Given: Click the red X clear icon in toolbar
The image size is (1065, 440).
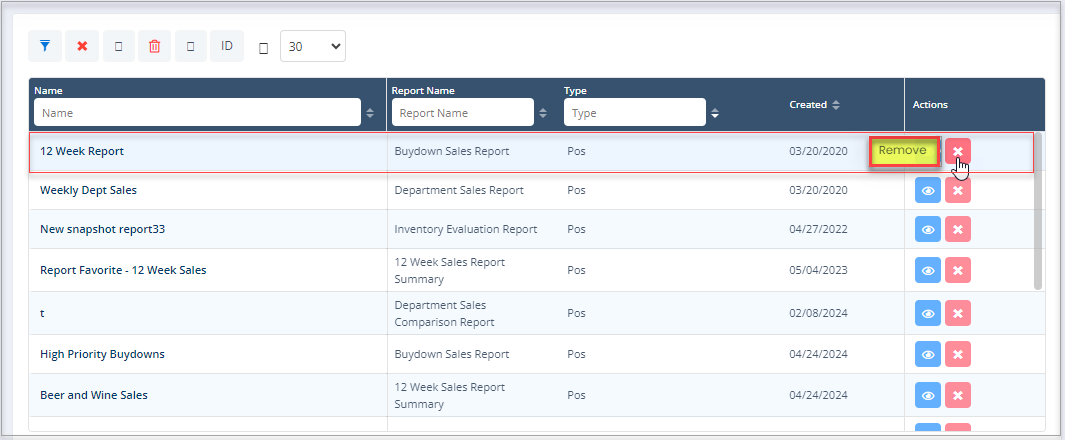Looking at the screenshot, I should coord(82,46).
